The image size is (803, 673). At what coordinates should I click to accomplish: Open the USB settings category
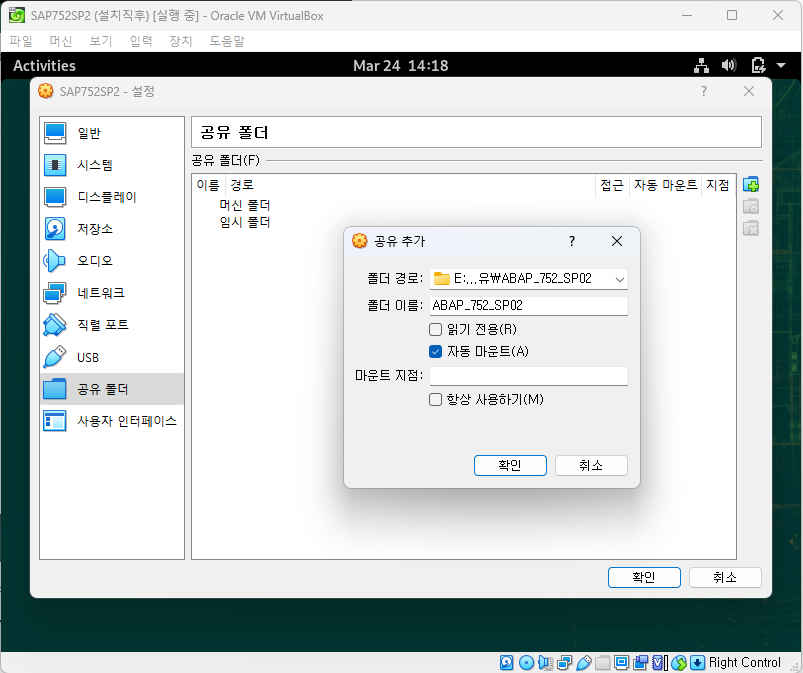point(112,357)
